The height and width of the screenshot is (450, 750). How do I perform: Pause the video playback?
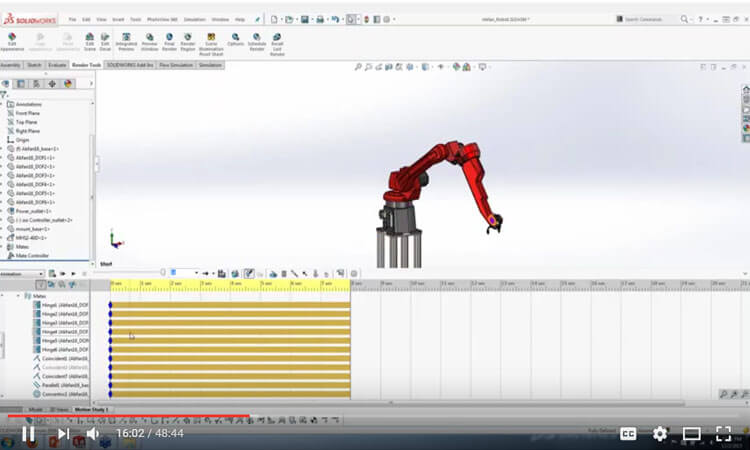pyautogui.click(x=28, y=434)
